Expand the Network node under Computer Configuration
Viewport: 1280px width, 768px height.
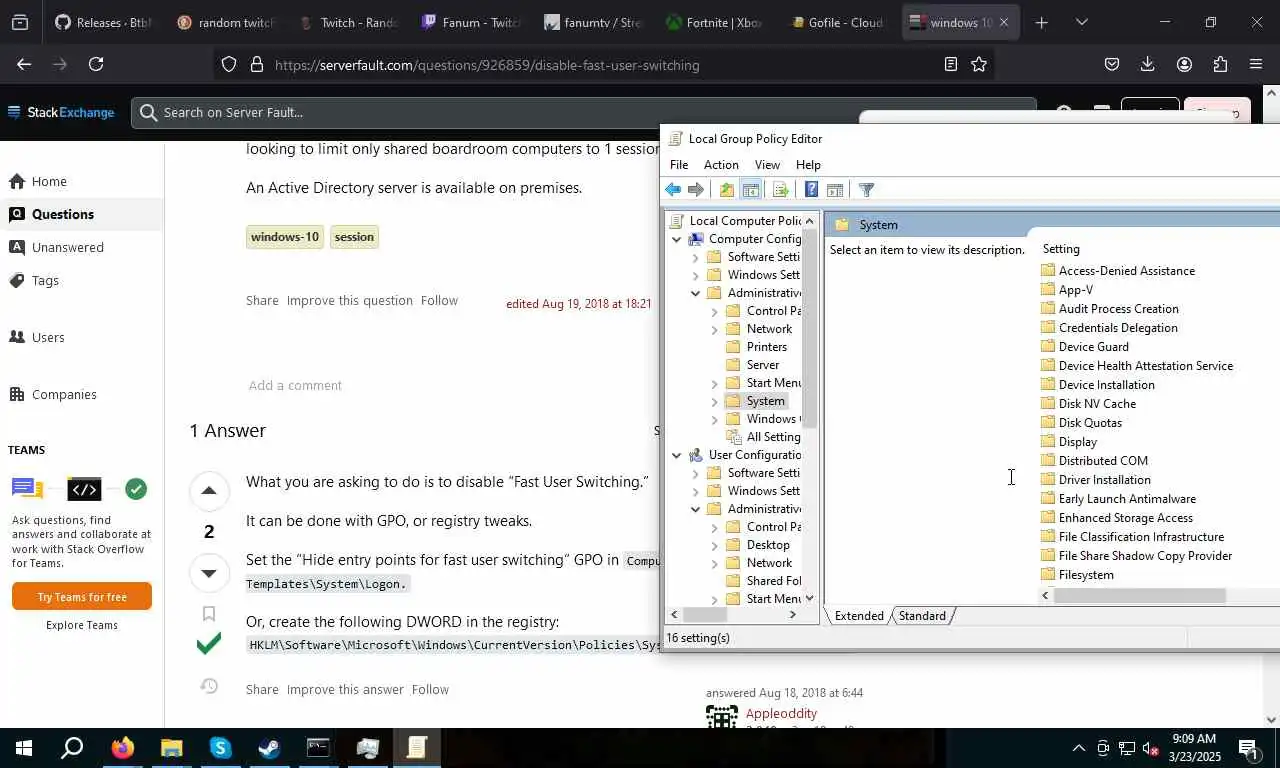click(715, 329)
